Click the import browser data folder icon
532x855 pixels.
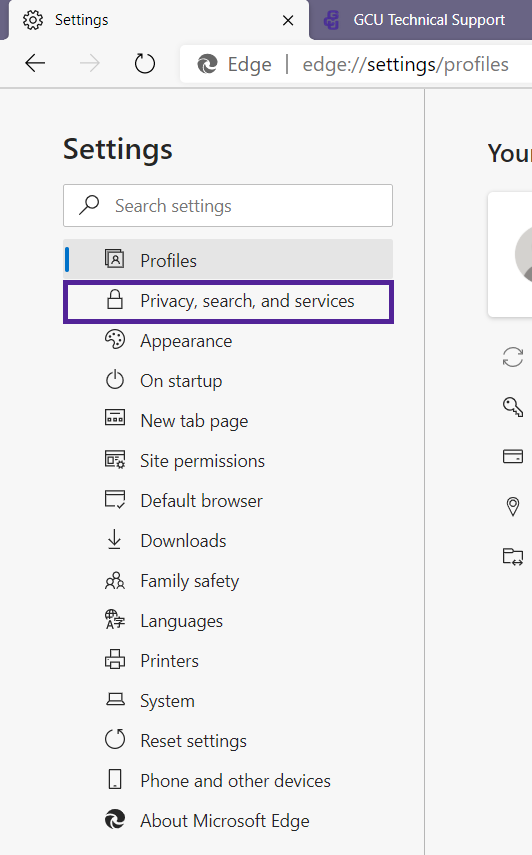point(512,556)
